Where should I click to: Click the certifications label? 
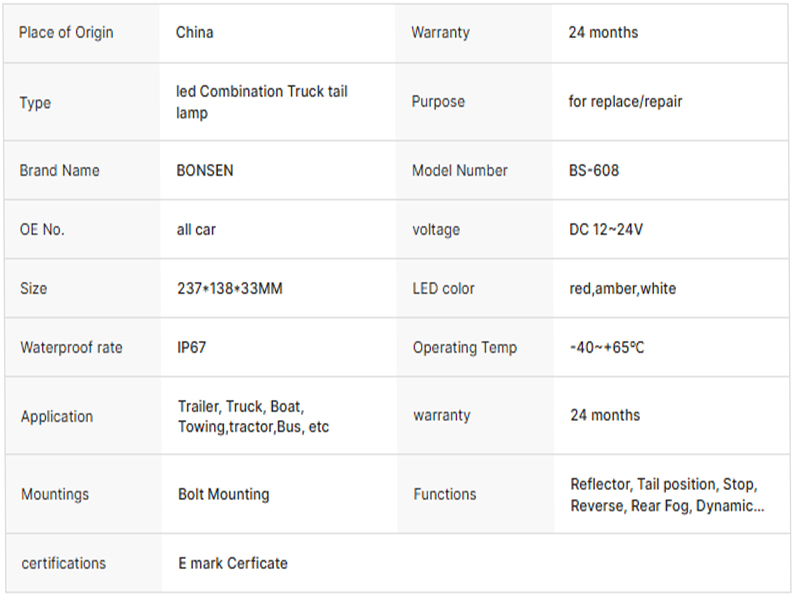tap(63, 563)
